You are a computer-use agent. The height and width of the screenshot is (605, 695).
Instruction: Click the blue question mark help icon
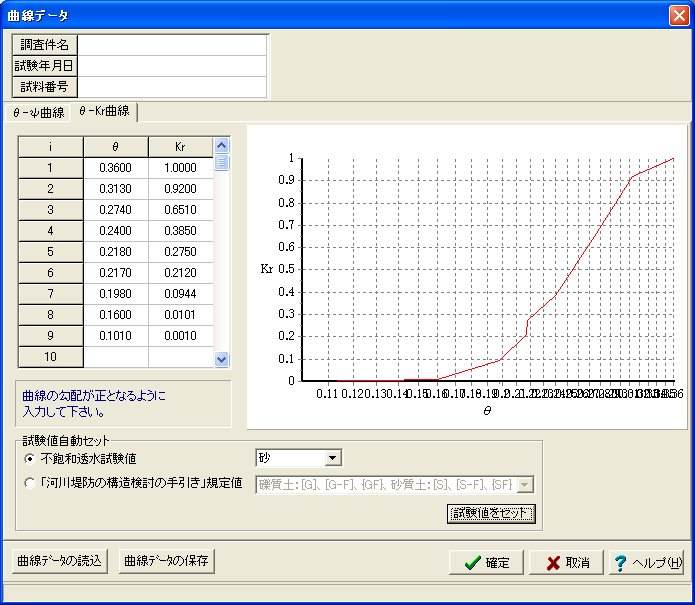pos(621,563)
